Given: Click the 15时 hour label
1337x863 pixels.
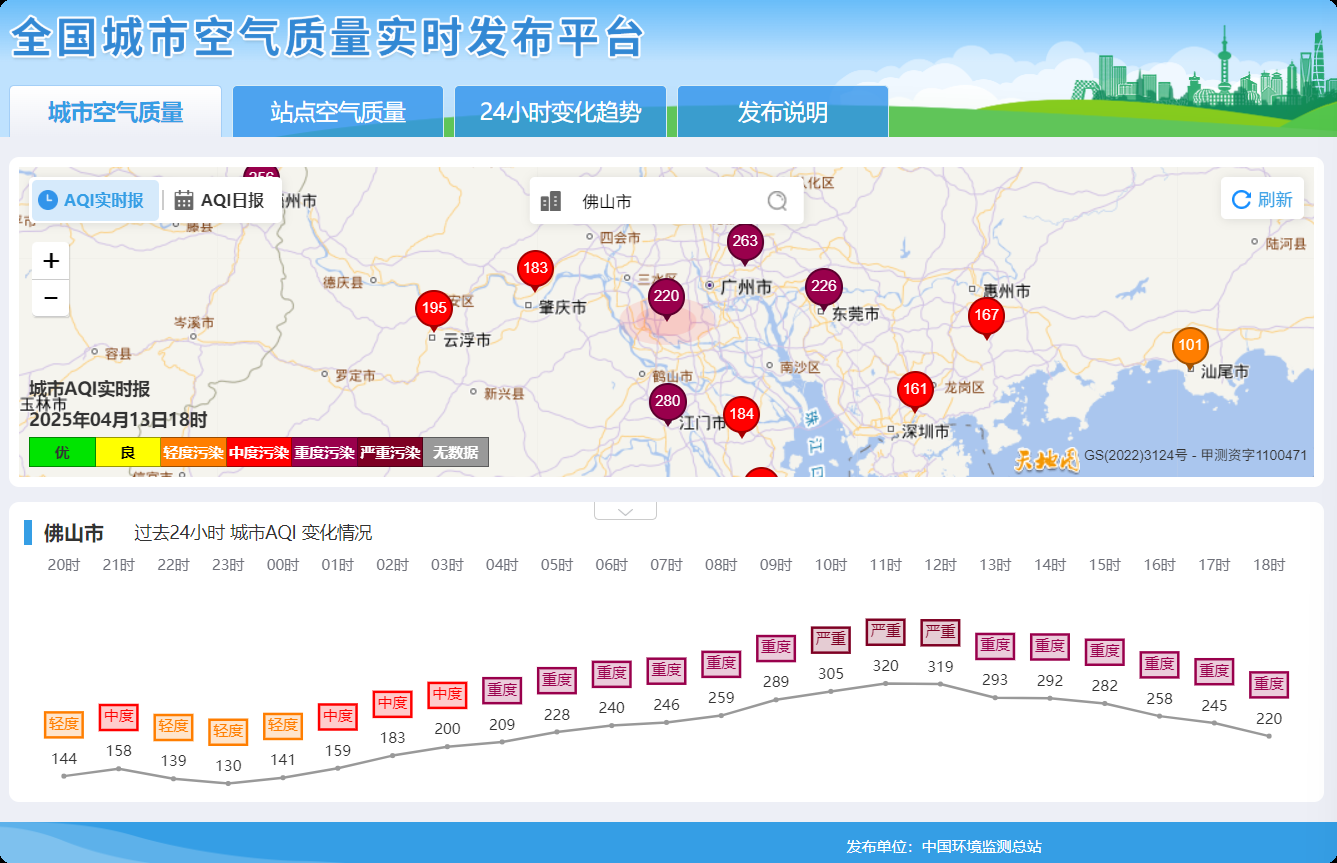Looking at the screenshot, I should click(x=1105, y=565).
